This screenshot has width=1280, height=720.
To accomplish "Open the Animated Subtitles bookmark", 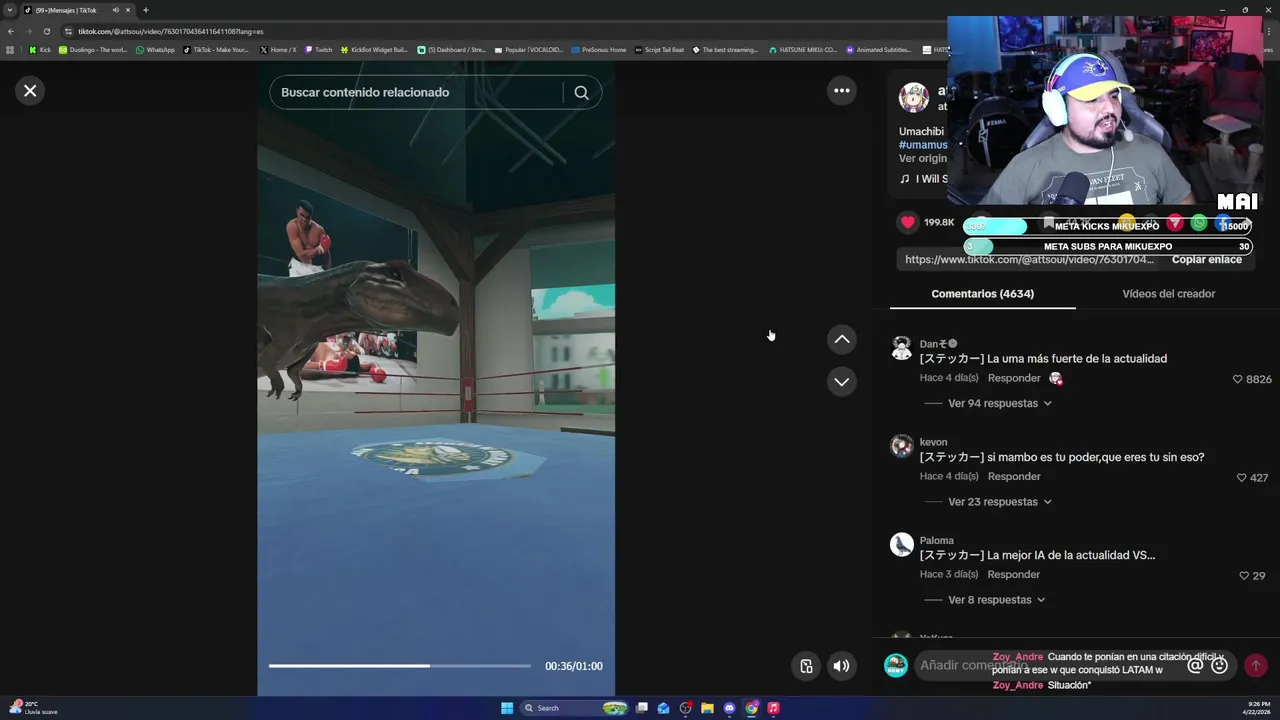I will [879, 49].
